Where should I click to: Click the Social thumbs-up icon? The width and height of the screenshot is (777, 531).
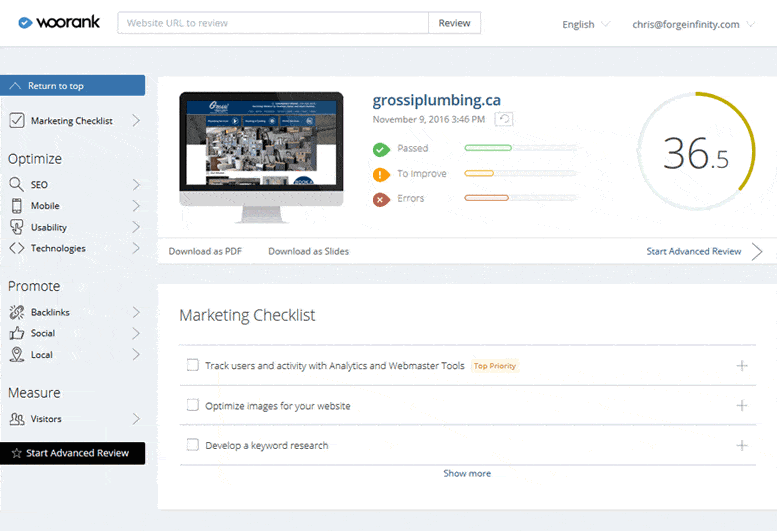click(x=16, y=333)
